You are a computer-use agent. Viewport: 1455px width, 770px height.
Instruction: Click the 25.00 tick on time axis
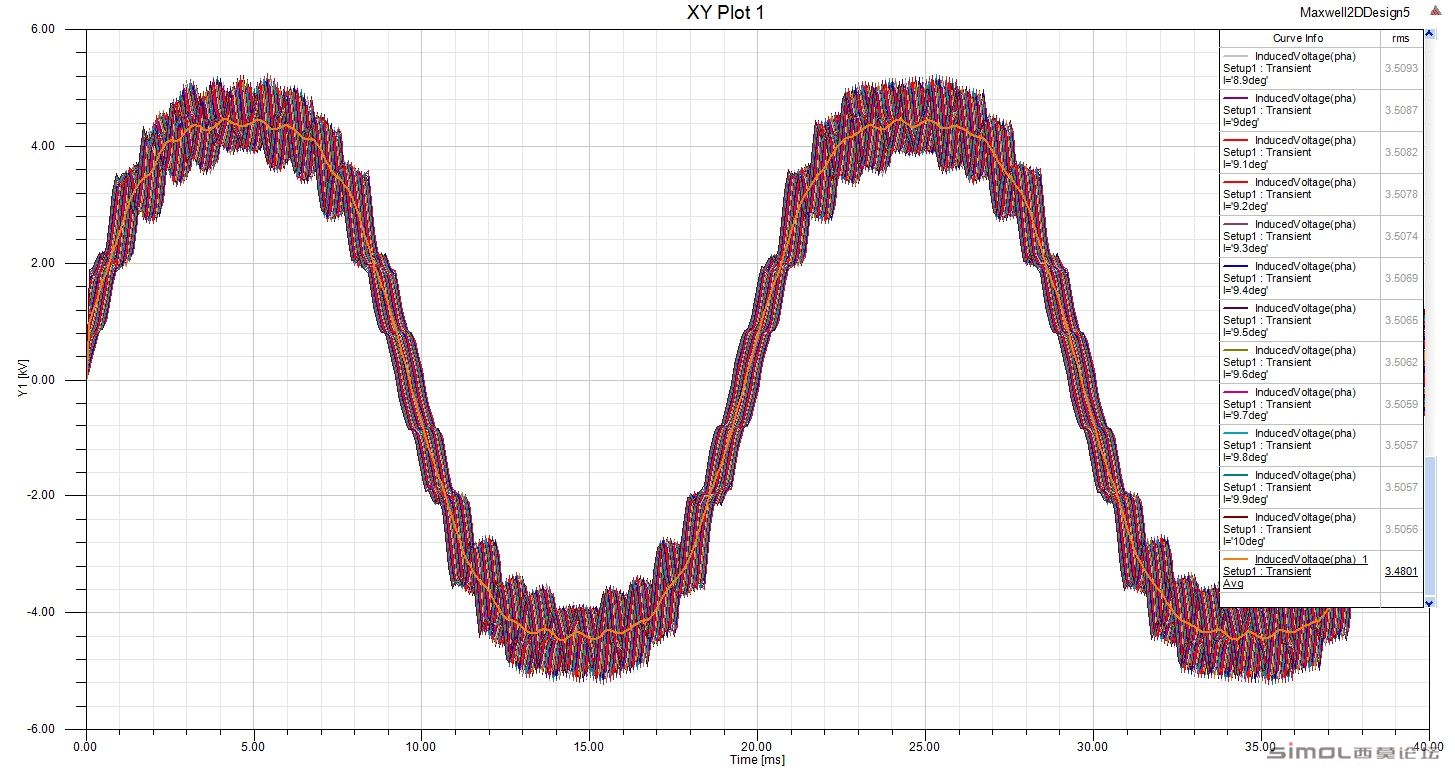pos(925,747)
